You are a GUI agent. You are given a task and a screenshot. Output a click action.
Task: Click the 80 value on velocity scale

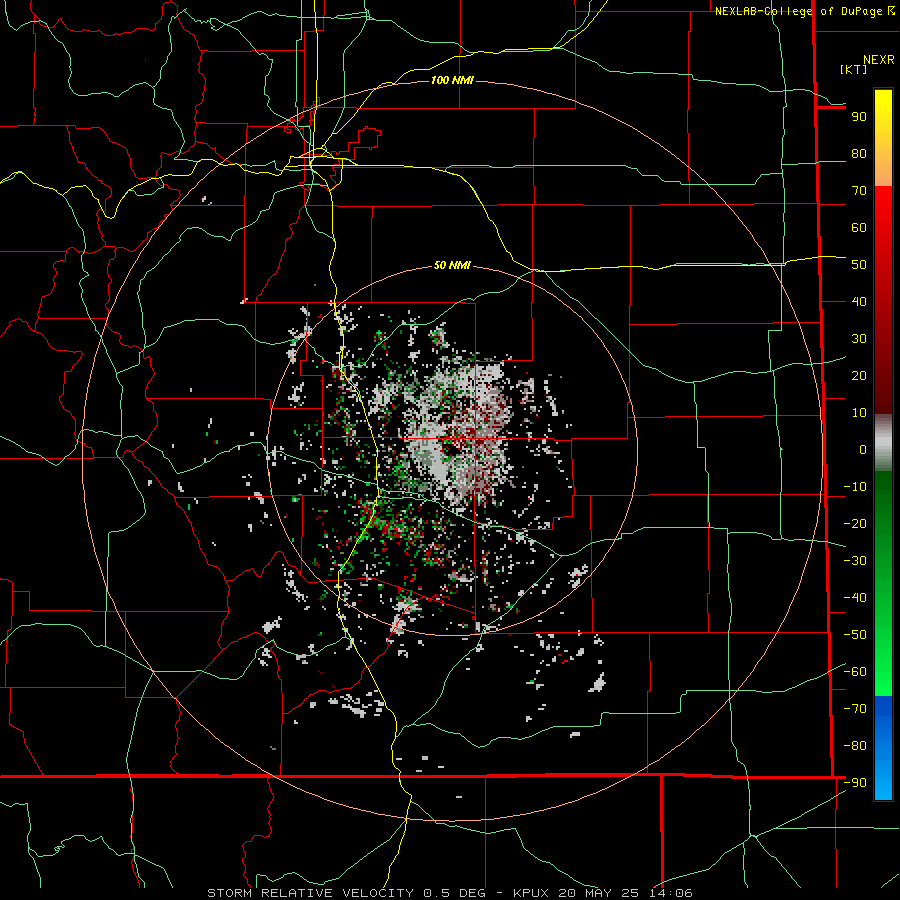click(859, 153)
